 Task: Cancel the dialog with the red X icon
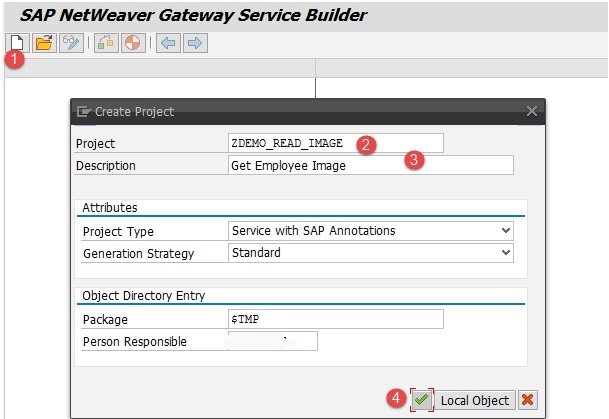click(x=527, y=400)
